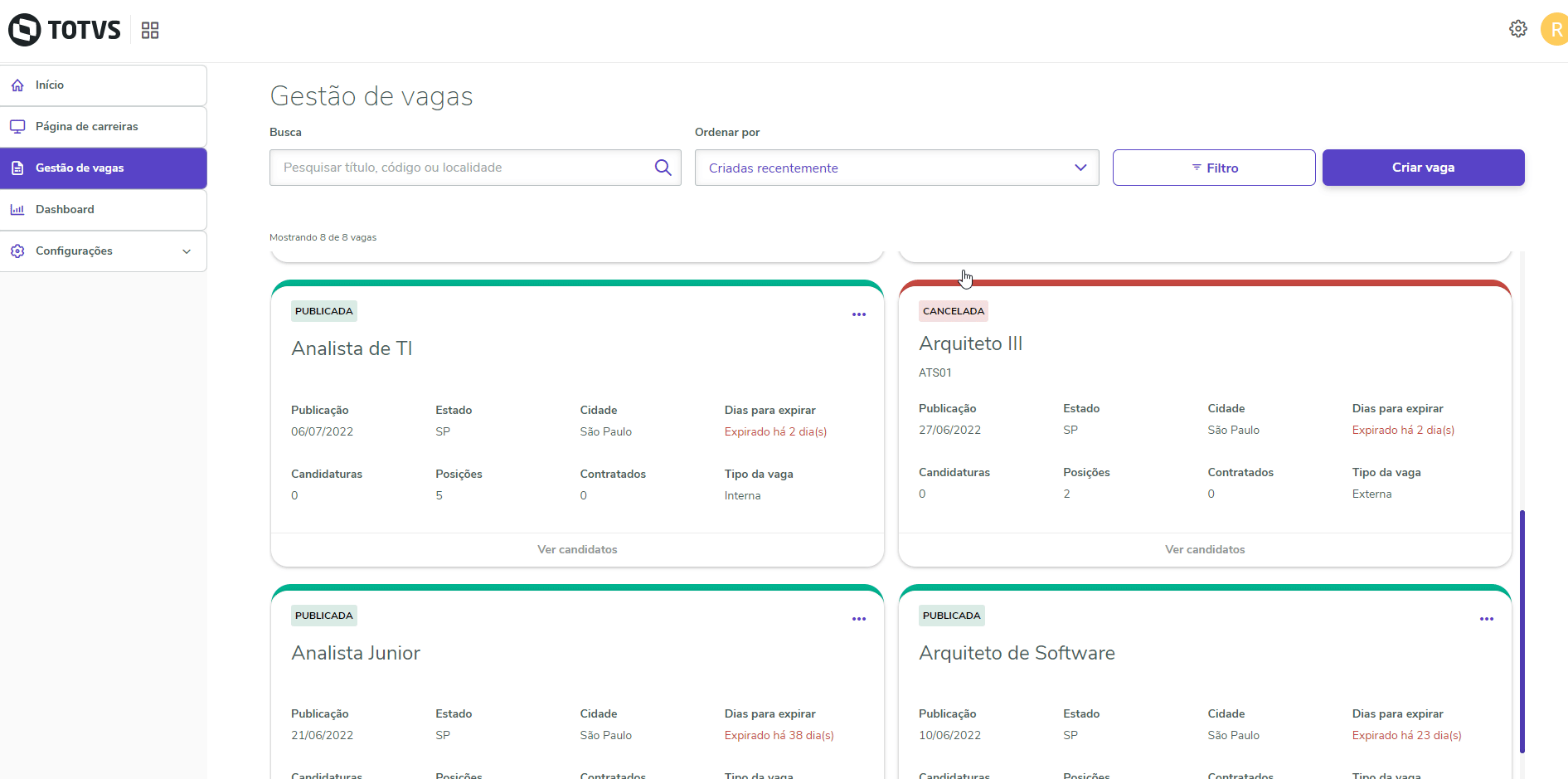
Task: Click the Gestão de vagas document icon
Action: [17, 168]
